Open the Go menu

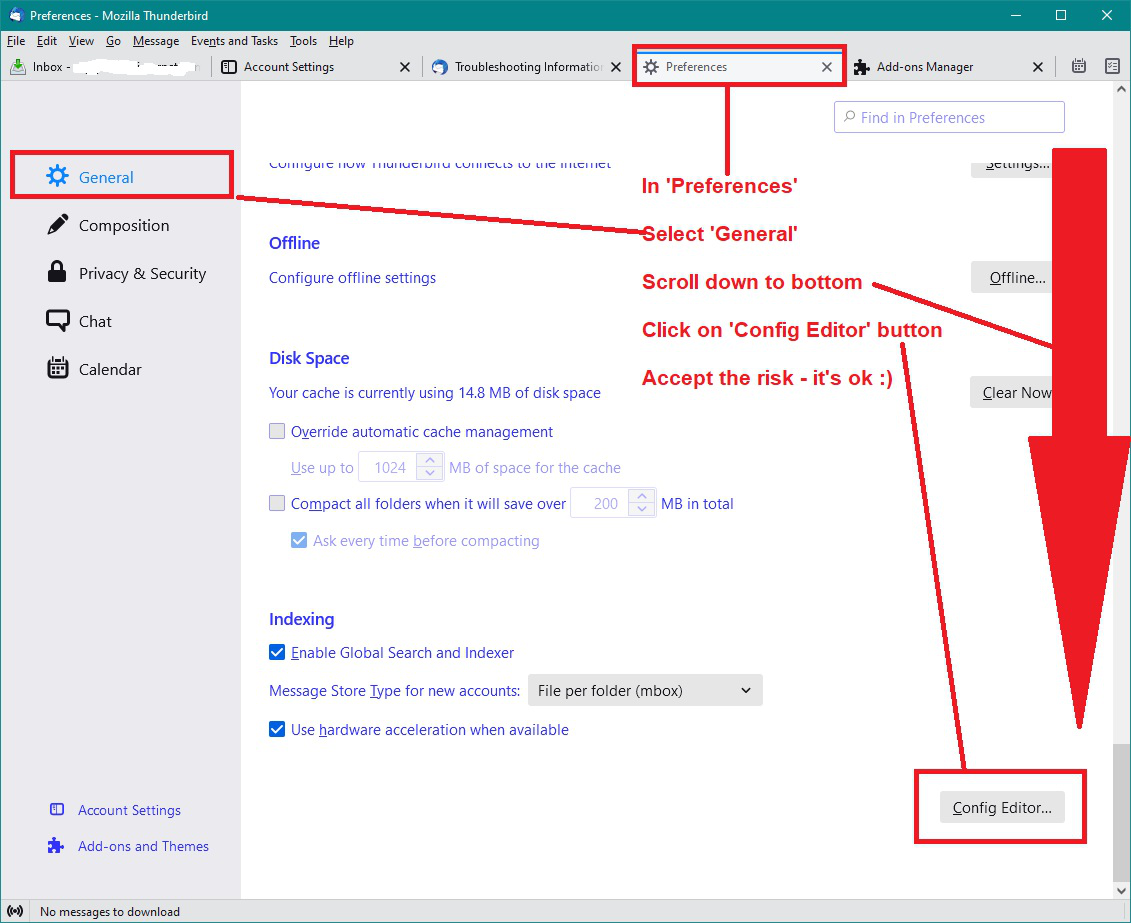click(113, 41)
